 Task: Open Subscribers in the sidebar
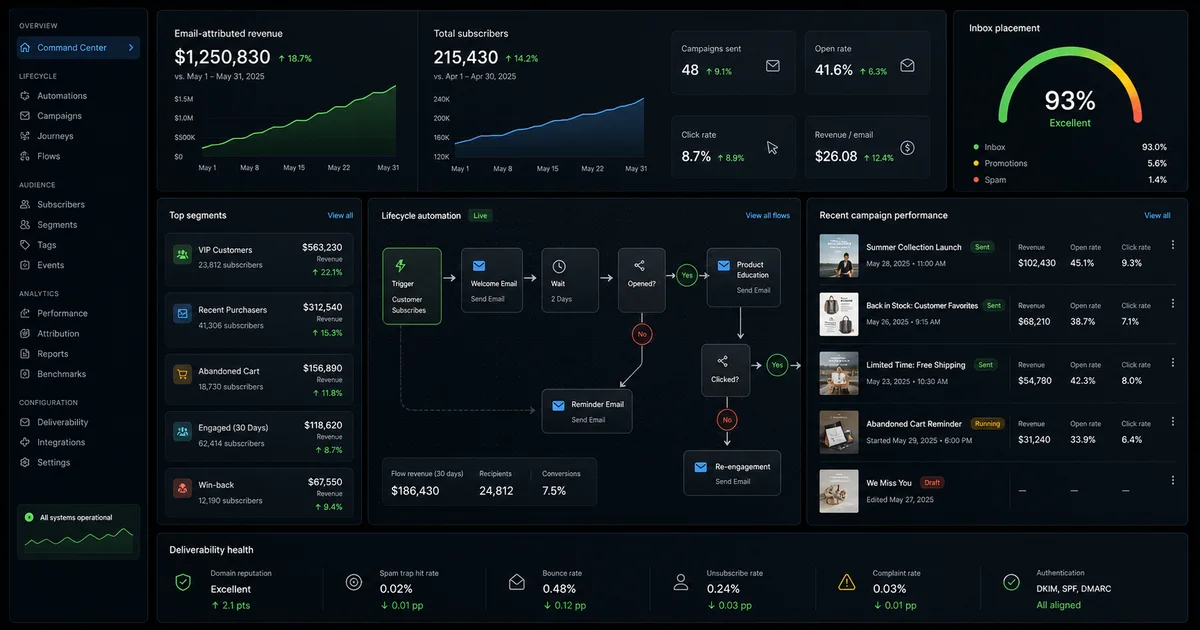(x=61, y=205)
